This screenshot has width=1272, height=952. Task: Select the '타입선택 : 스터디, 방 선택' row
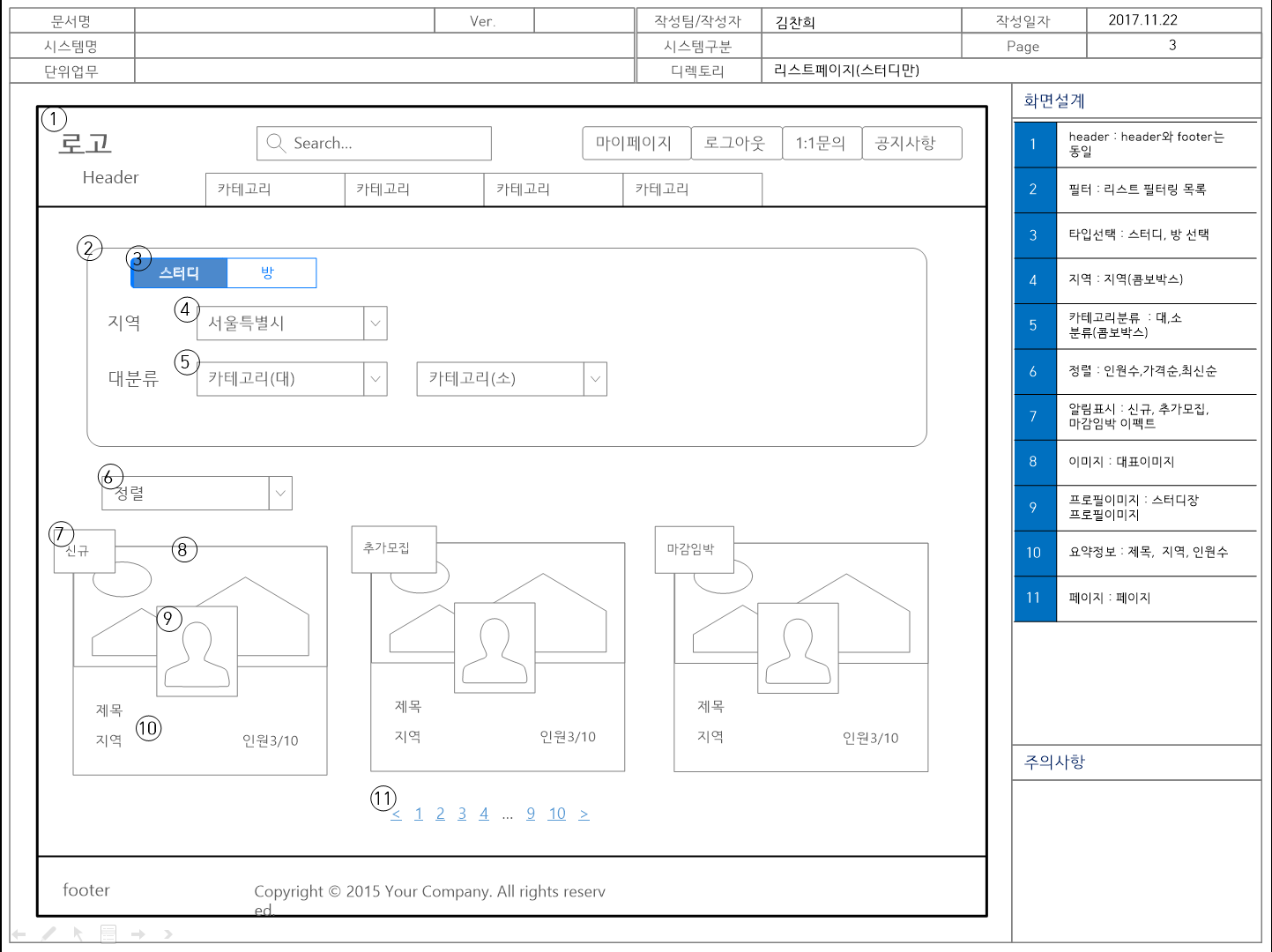pos(1135,235)
